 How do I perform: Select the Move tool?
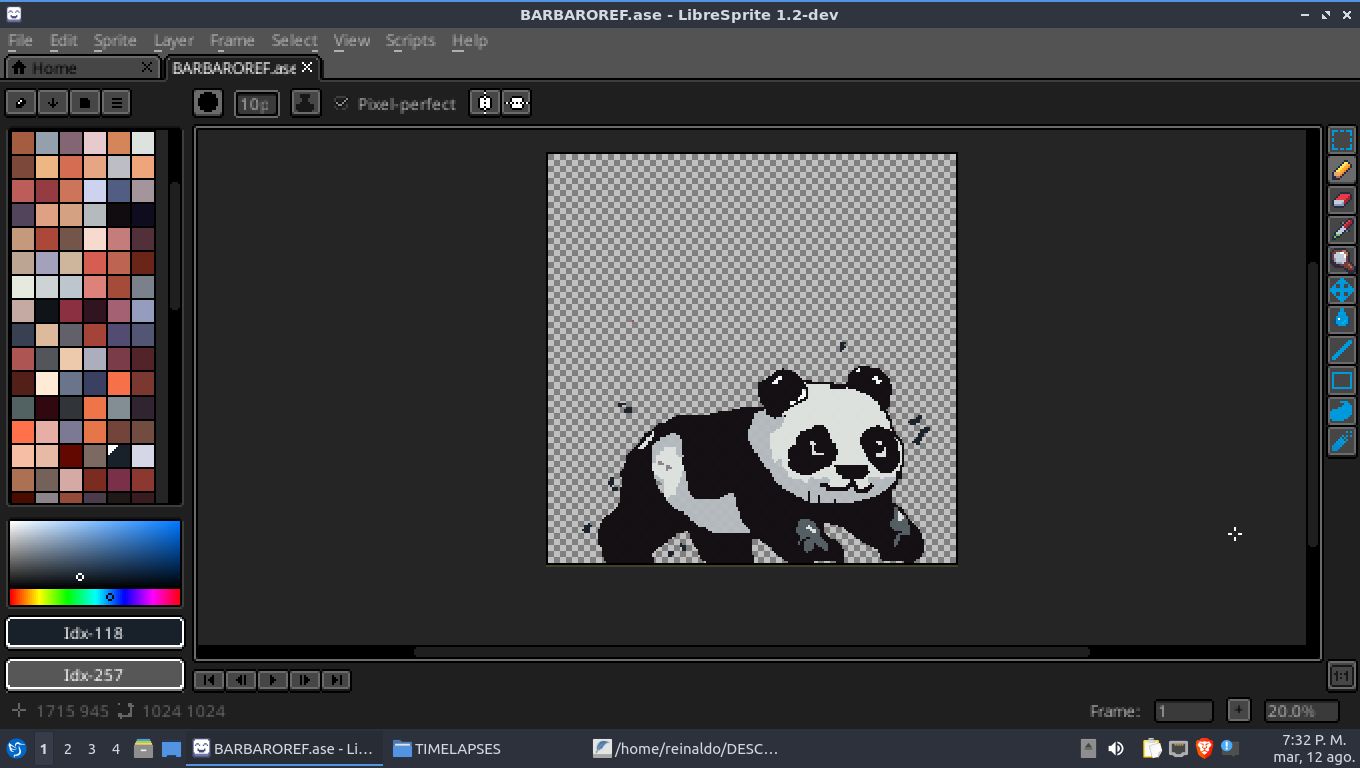(1342, 290)
